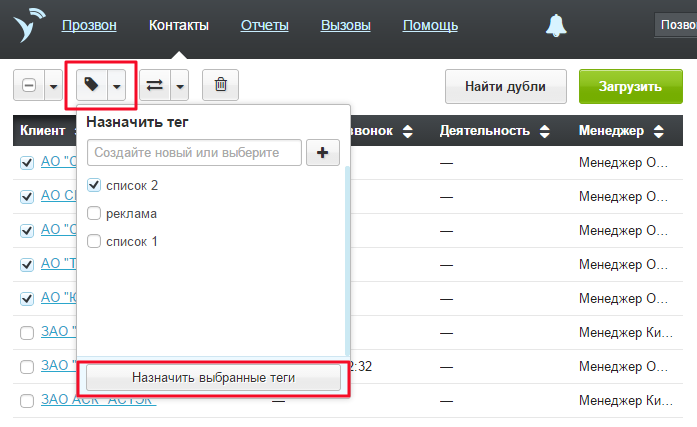Click the transfer arrows icon
This screenshot has width=697, height=427.
click(155, 86)
